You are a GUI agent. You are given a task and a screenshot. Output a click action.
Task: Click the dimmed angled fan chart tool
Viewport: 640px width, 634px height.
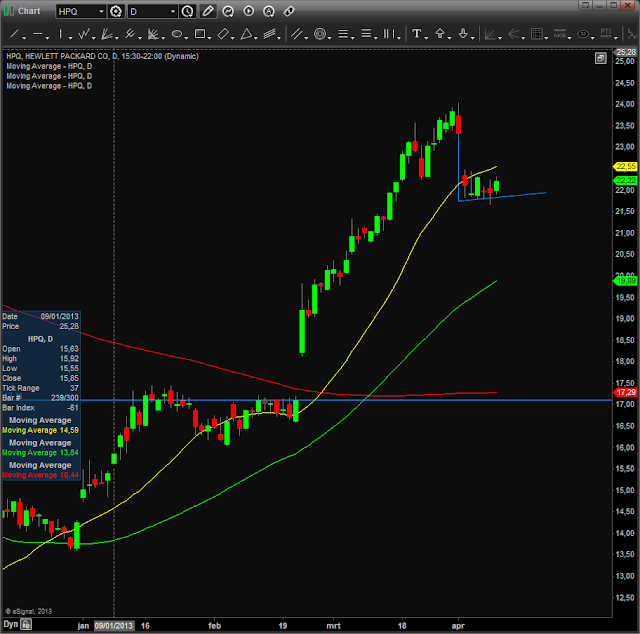pyautogui.click(x=491, y=34)
